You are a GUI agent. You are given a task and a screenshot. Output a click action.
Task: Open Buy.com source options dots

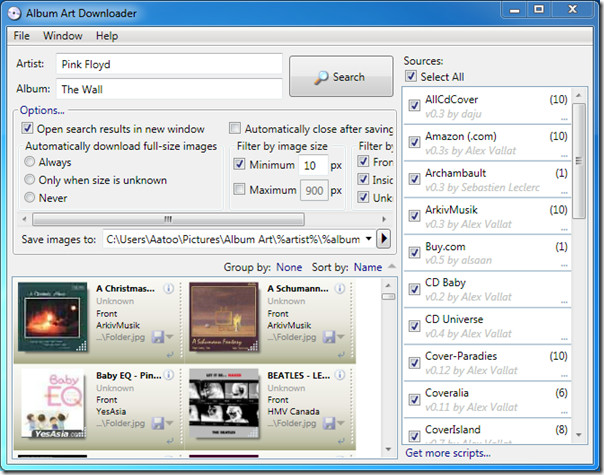click(x=564, y=266)
